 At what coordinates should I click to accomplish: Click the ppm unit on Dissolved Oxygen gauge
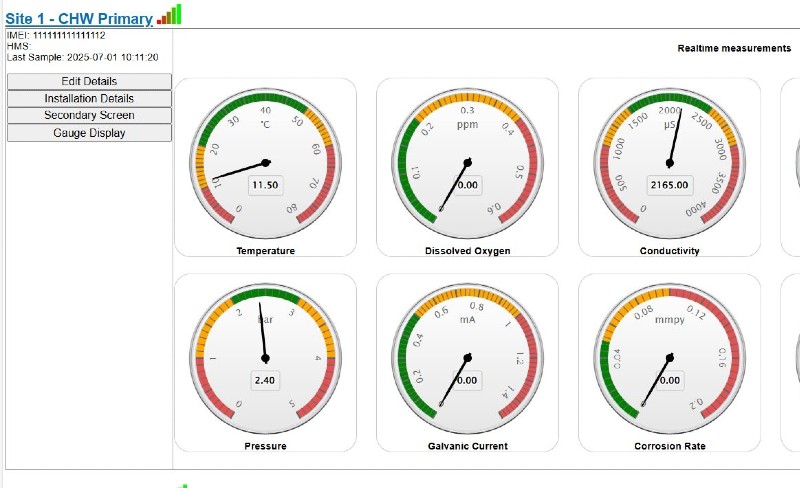click(467, 125)
